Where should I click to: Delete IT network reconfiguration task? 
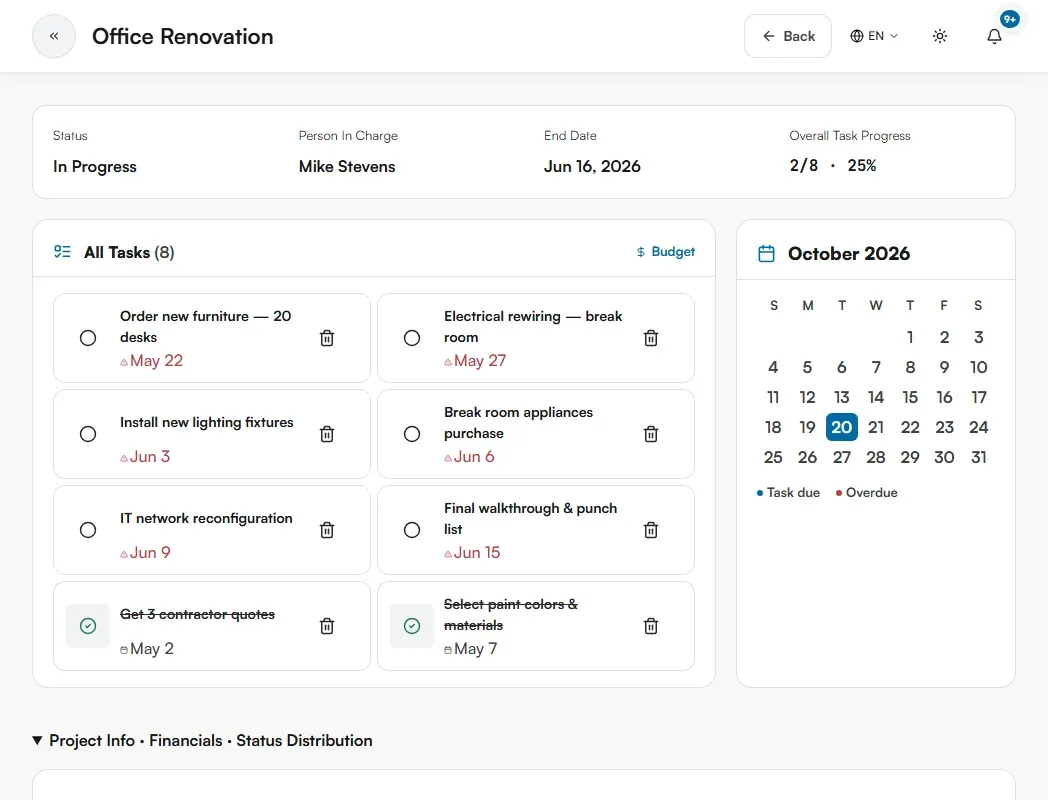pyautogui.click(x=327, y=530)
